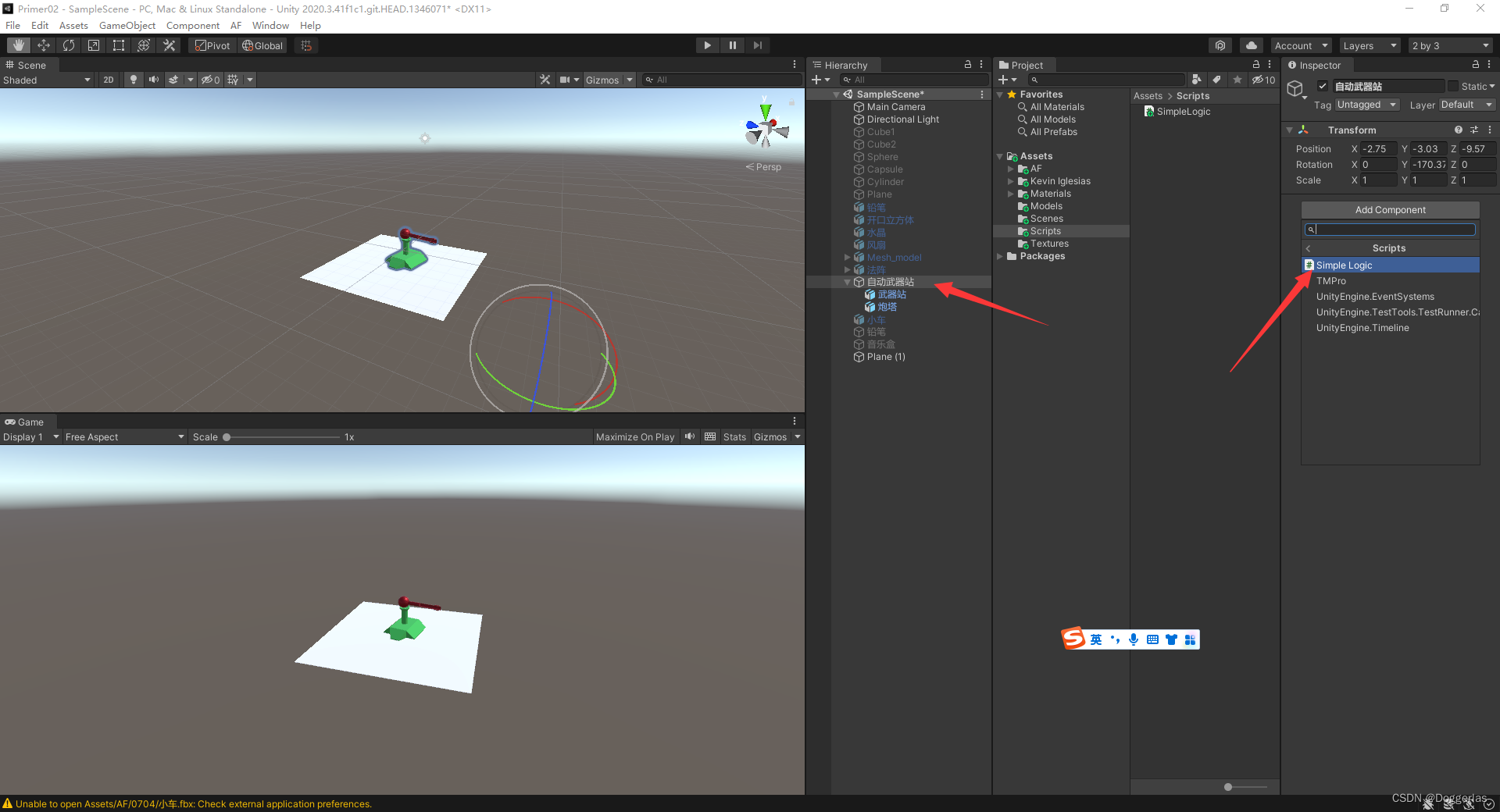Open the Component menu

[x=193, y=26]
